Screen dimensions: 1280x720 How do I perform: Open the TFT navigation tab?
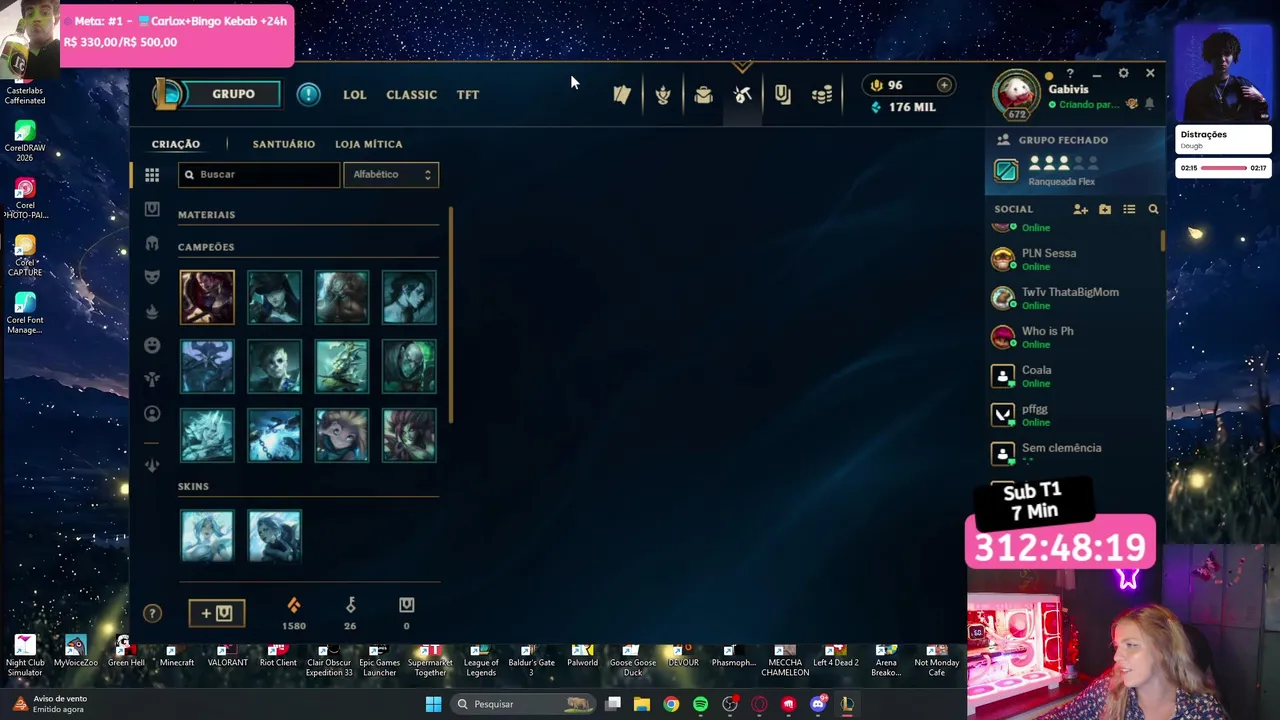[x=468, y=95]
